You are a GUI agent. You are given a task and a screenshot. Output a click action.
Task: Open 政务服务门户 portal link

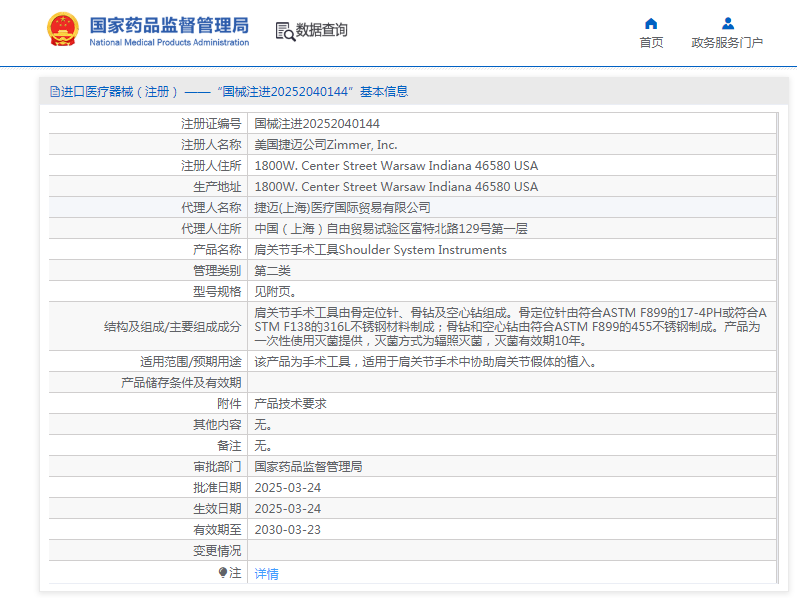click(x=727, y=43)
